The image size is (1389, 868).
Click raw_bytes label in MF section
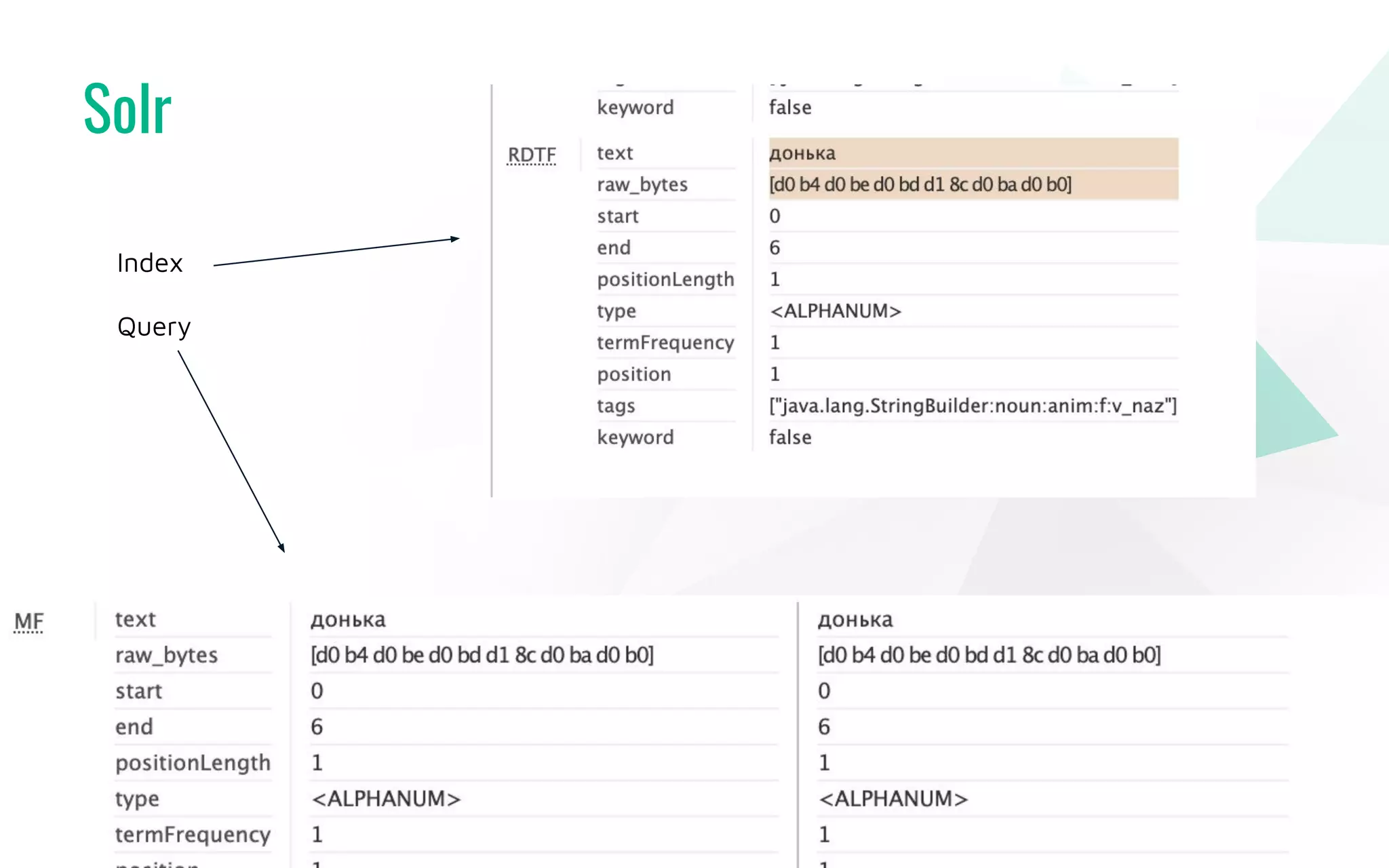point(166,655)
